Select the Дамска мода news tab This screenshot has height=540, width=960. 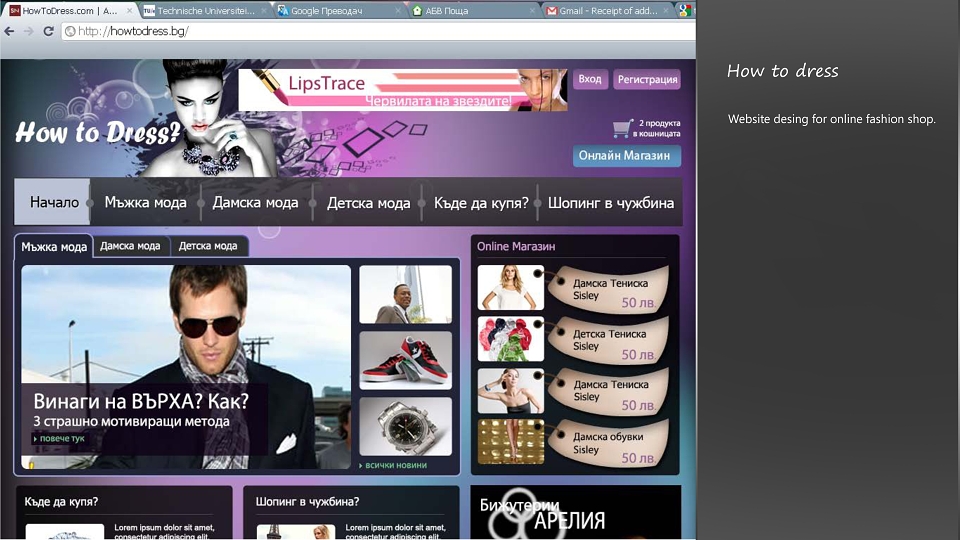[x=130, y=246]
